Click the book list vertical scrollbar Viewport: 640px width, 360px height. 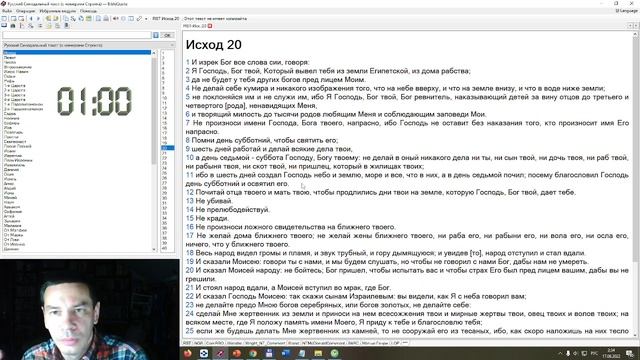pos(154,110)
